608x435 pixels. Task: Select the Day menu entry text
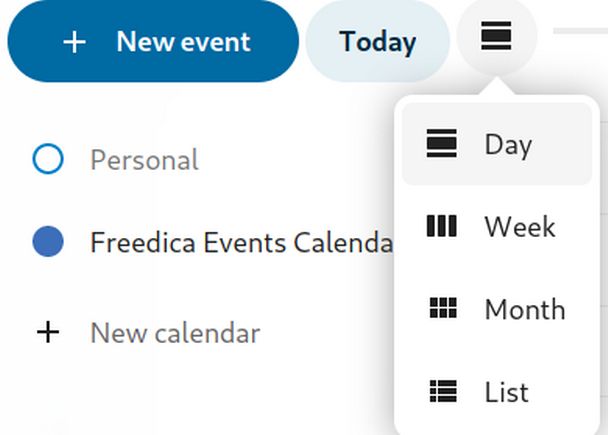(x=508, y=144)
